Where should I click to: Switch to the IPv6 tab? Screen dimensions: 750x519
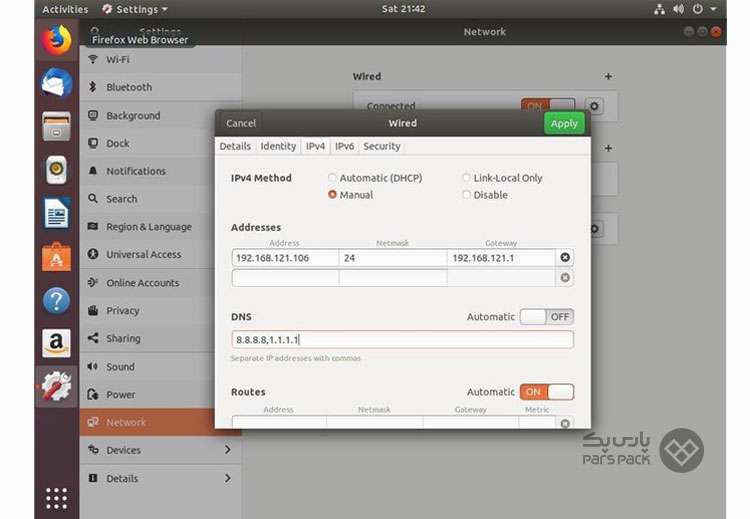click(x=344, y=146)
